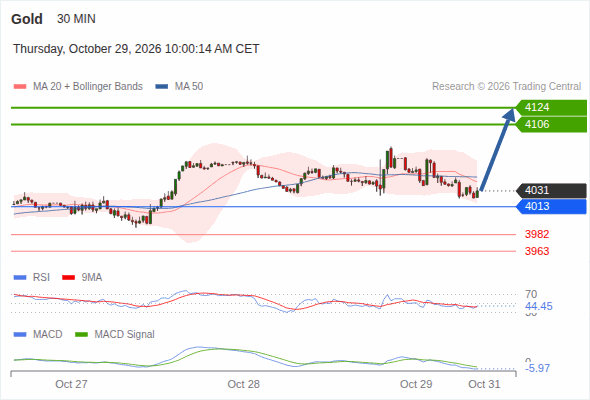The height and width of the screenshot is (400, 590).
Task: Click the MACD value -5.97
Action: (x=538, y=368)
